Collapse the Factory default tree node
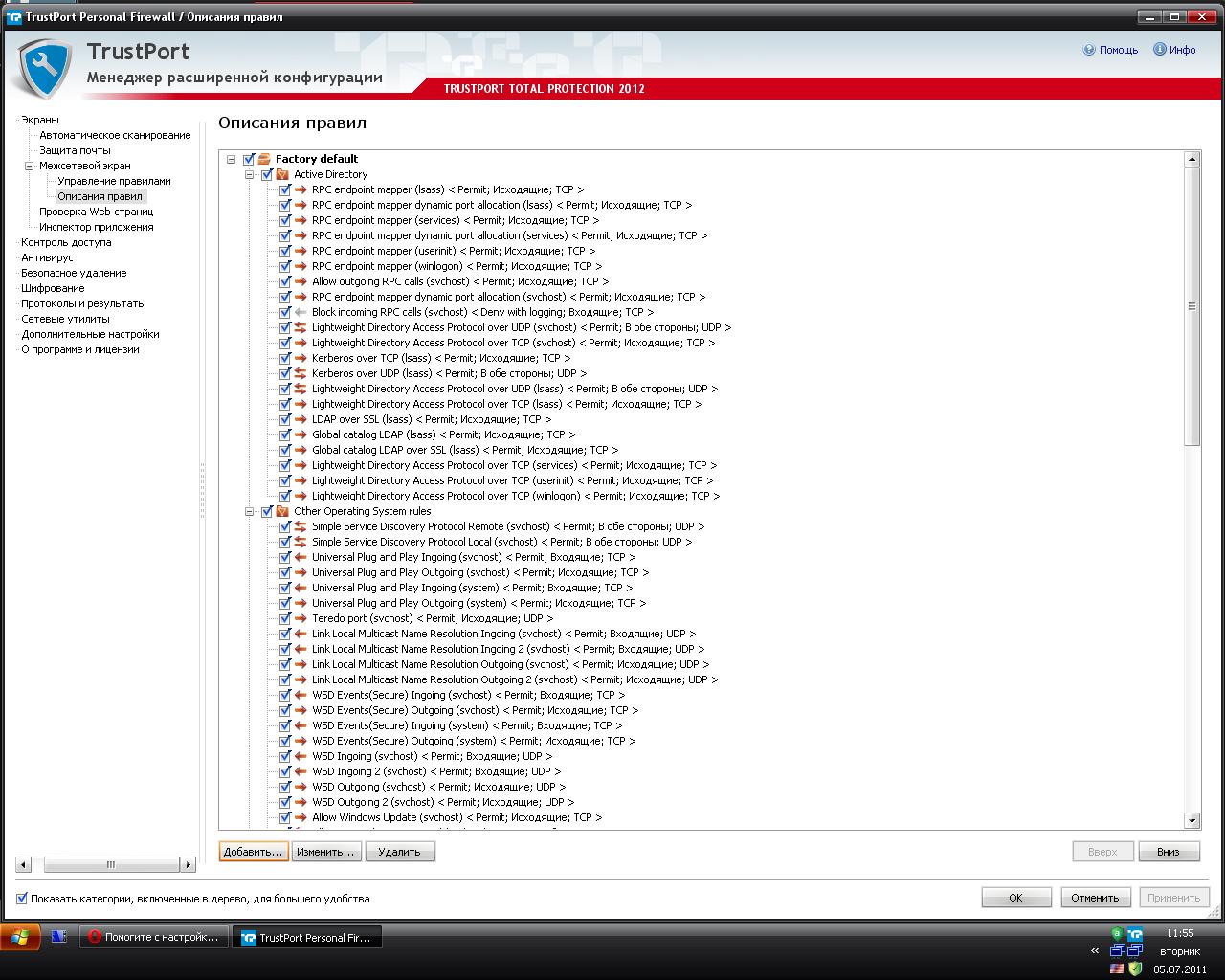1225x980 pixels. pos(231,159)
